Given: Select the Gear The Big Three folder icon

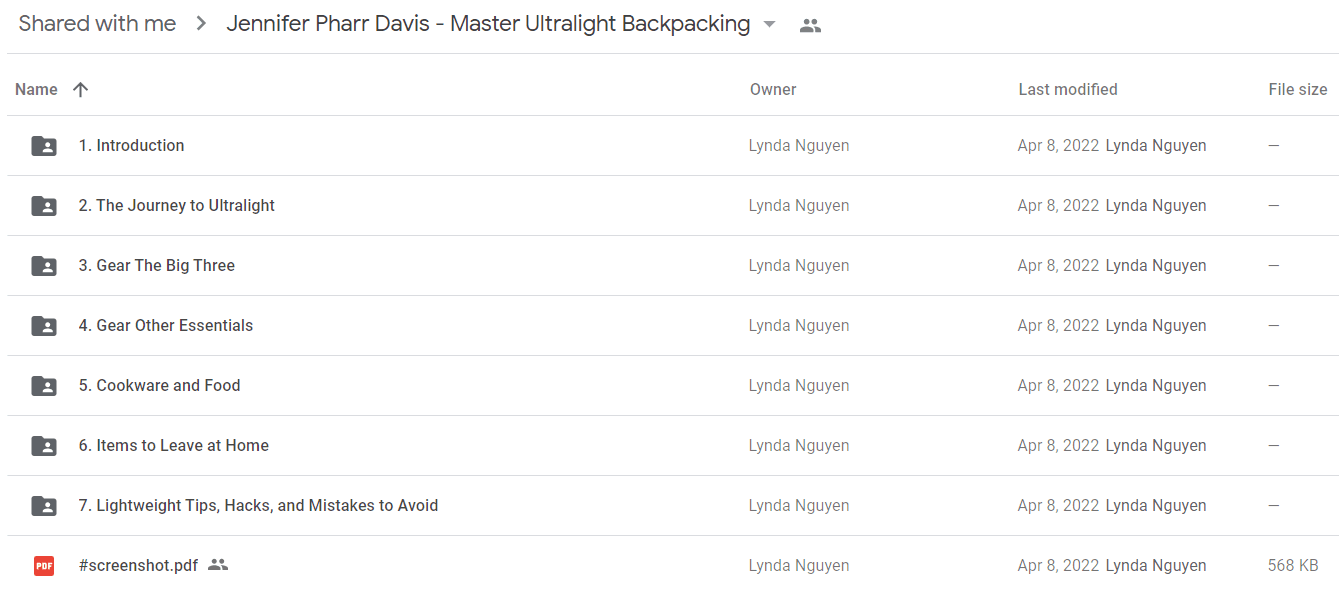Looking at the screenshot, I should point(44,266).
